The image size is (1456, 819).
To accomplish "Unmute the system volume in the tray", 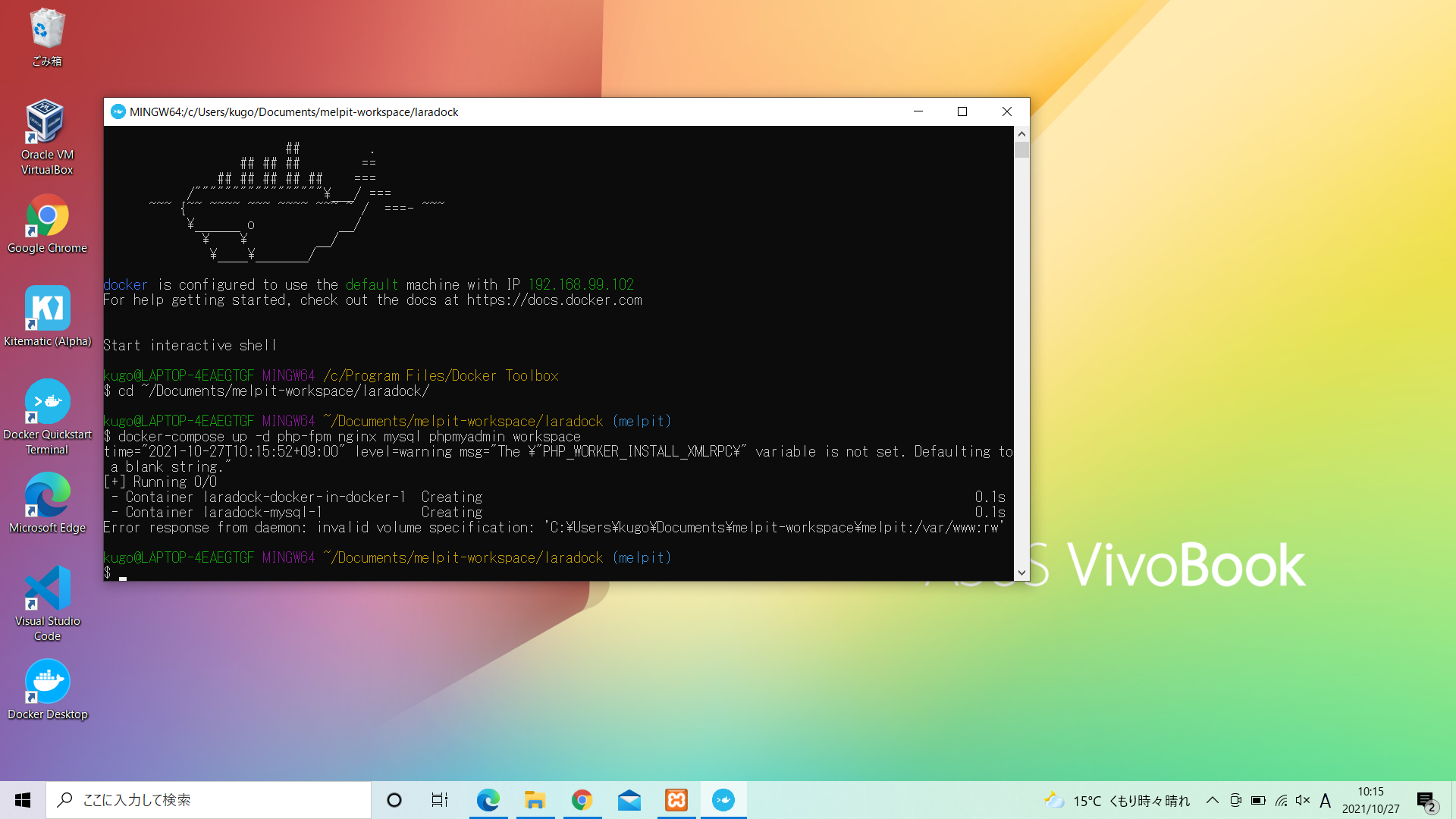I will tap(1303, 800).
